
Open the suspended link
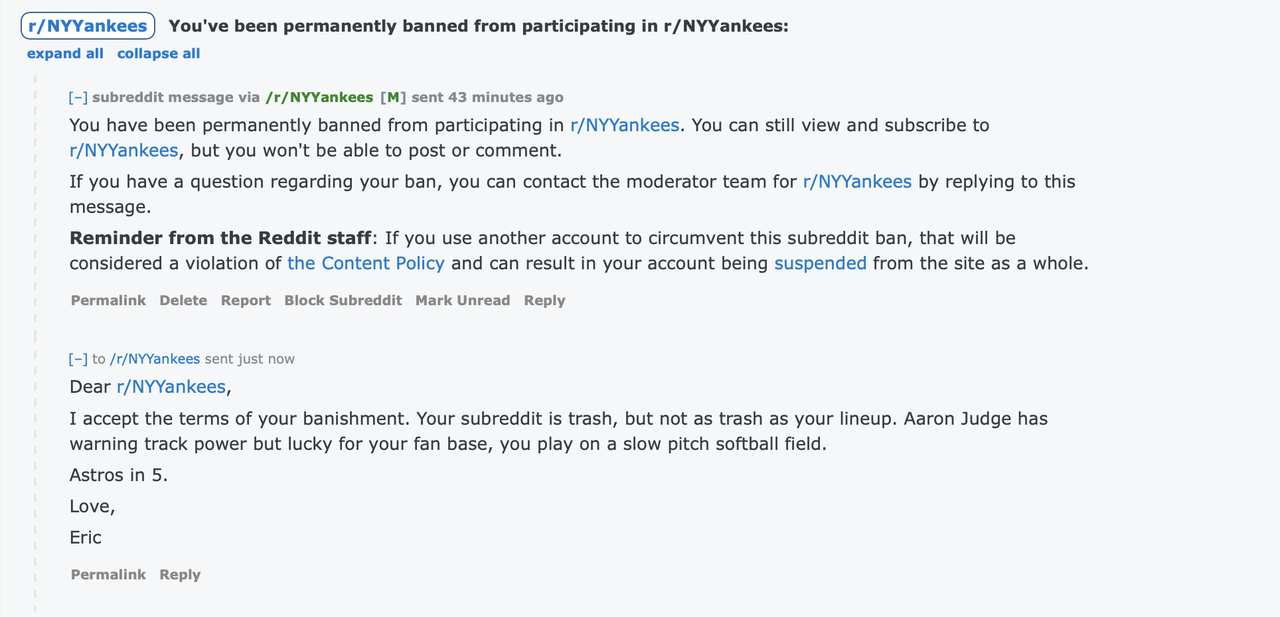pos(820,263)
